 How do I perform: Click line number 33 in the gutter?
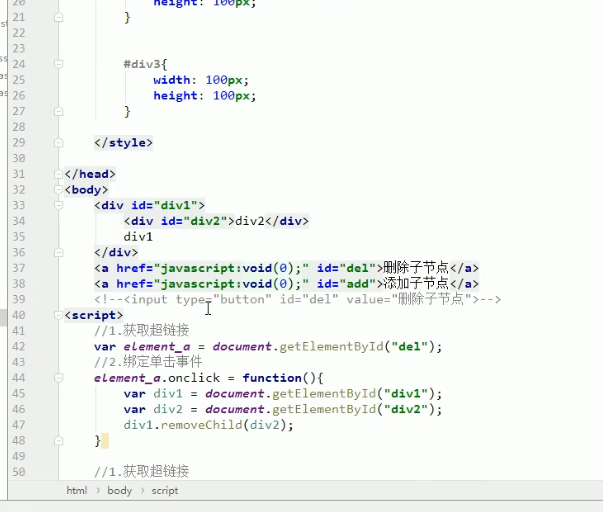tap(18, 205)
